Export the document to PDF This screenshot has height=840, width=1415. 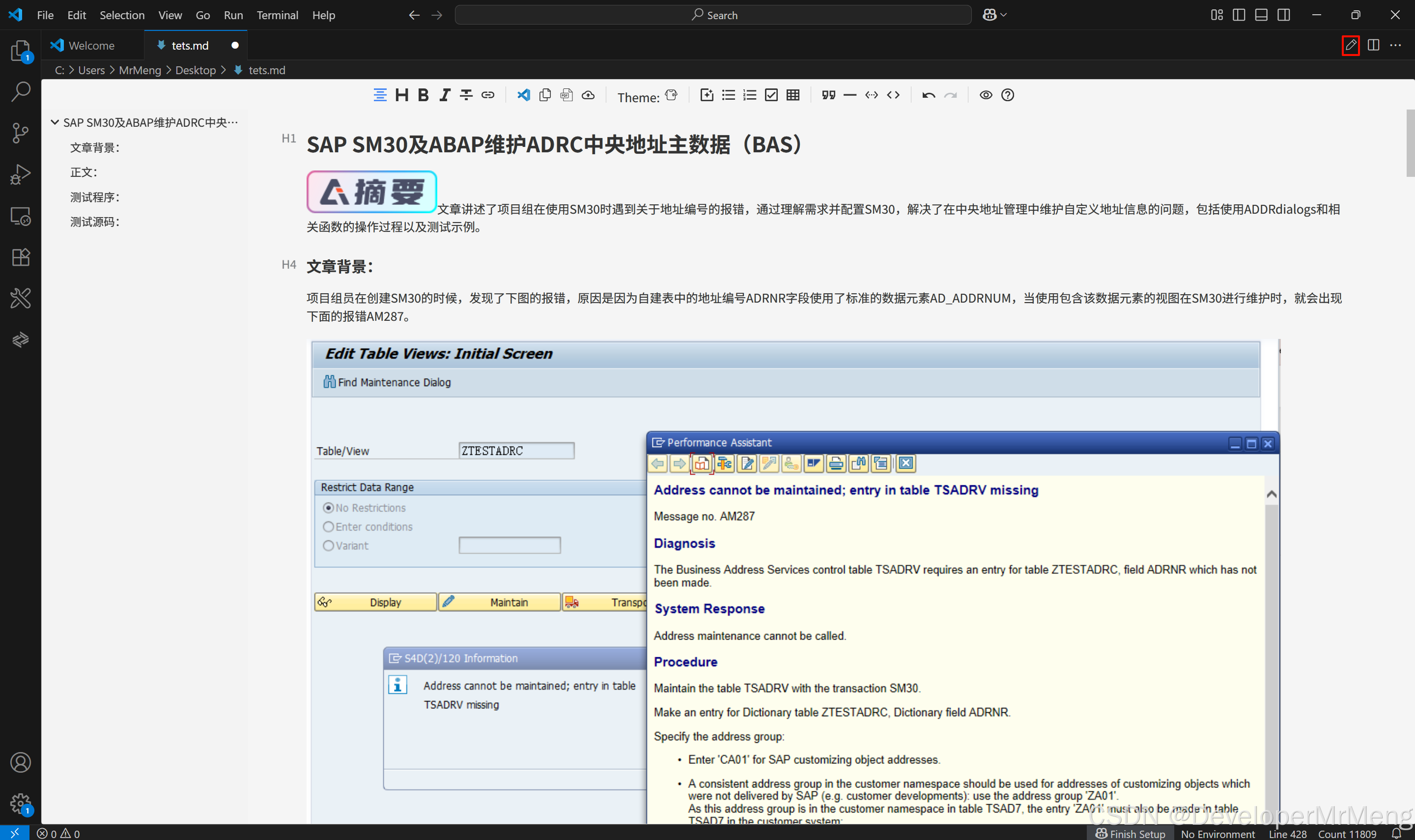566,95
